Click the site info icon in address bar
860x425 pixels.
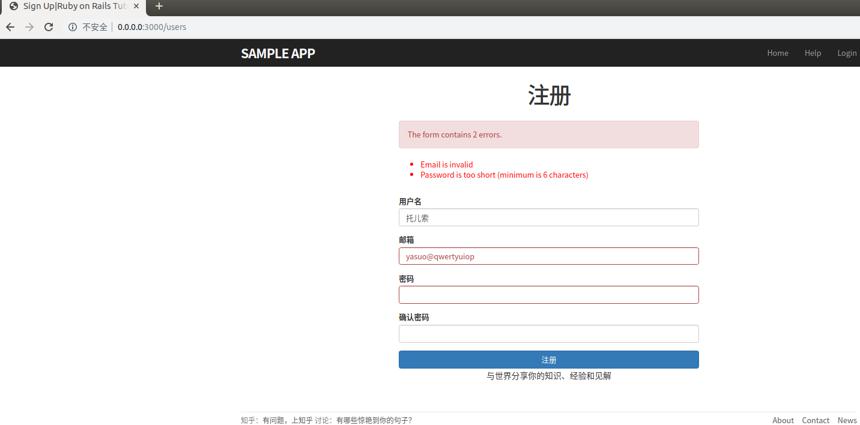[72, 27]
